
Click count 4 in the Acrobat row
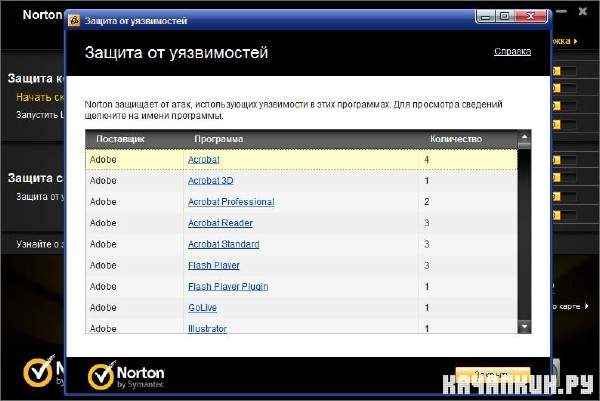point(427,160)
